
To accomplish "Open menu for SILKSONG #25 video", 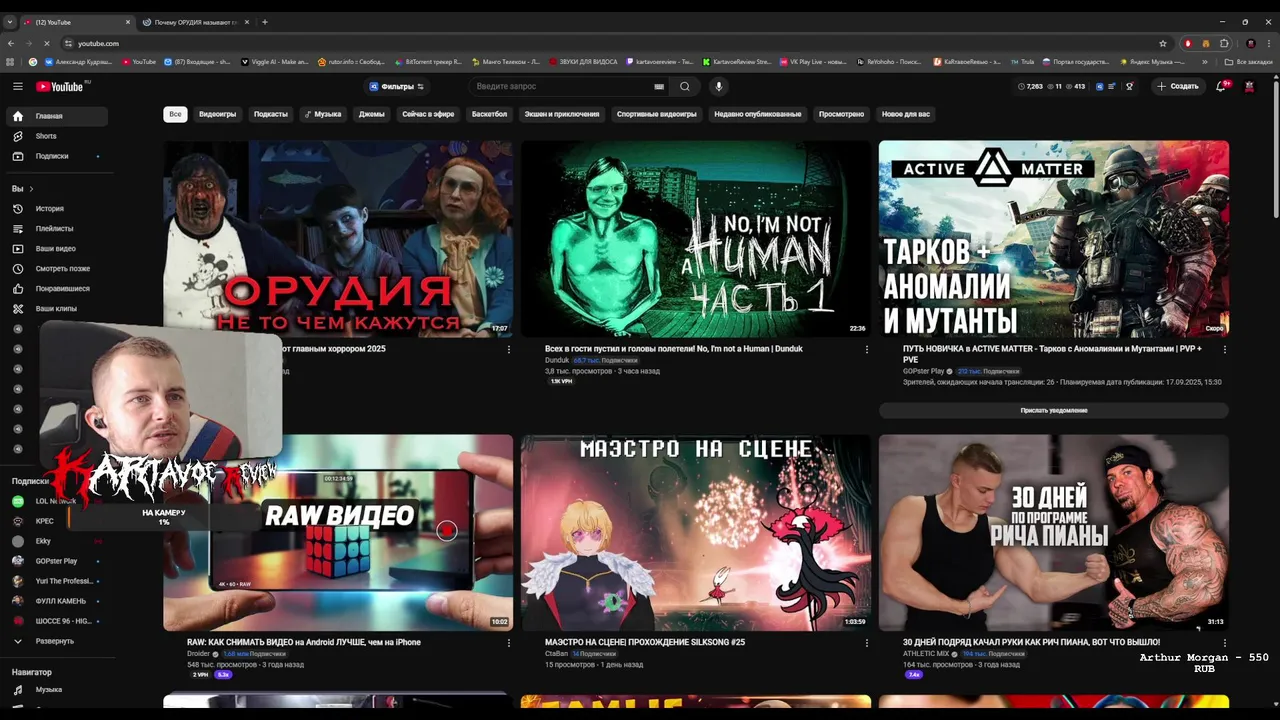I will click(x=867, y=643).
